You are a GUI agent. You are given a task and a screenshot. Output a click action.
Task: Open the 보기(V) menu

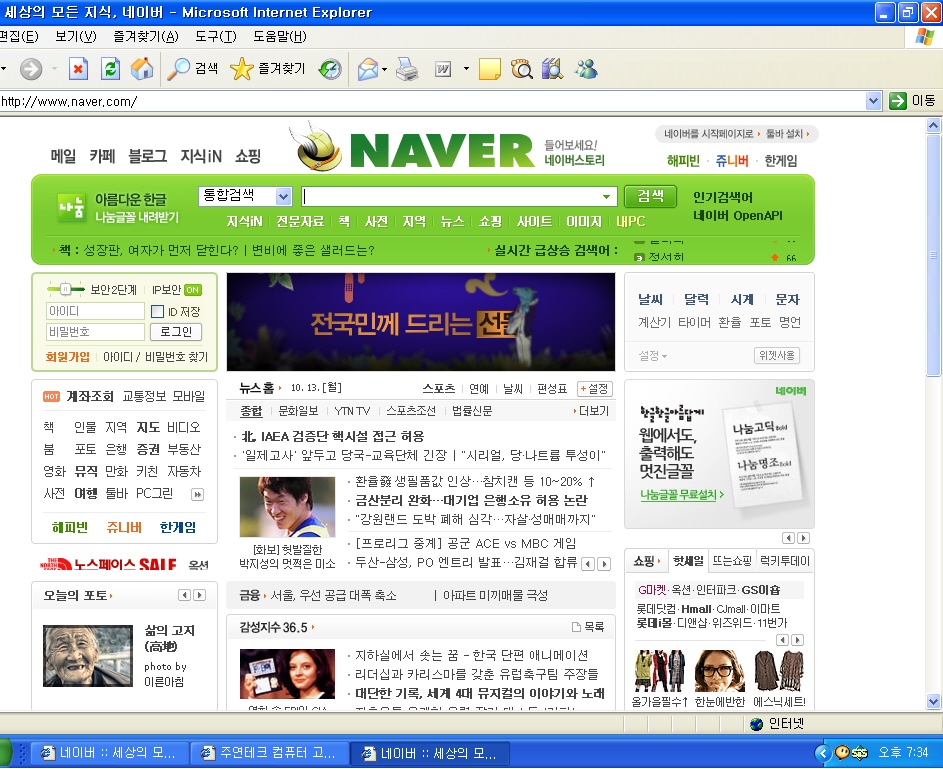tap(75, 37)
